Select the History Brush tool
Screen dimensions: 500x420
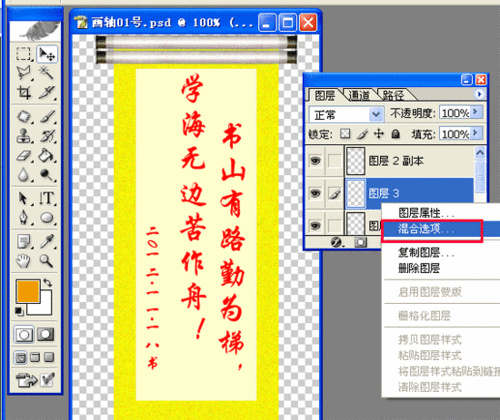tap(47, 136)
